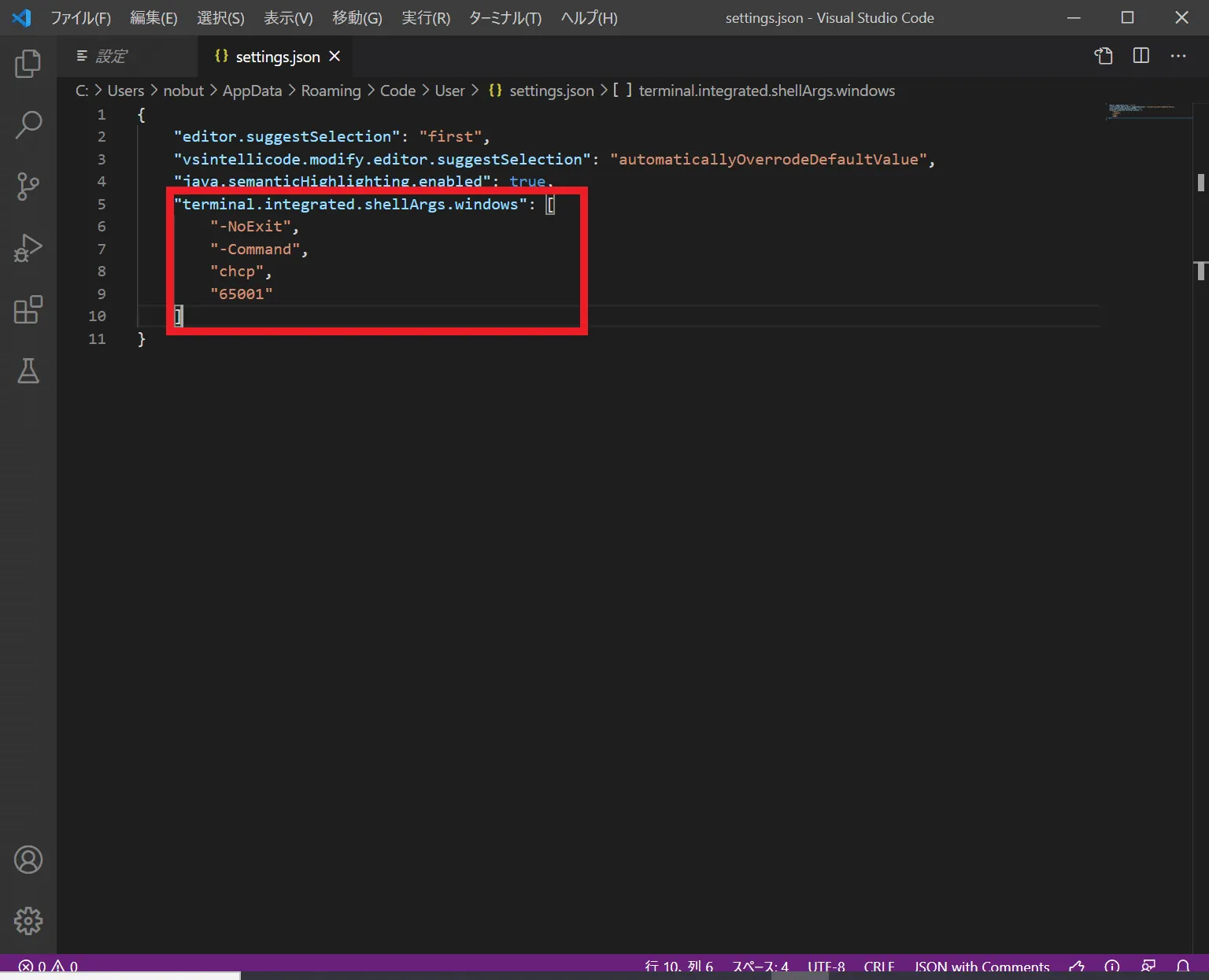The height and width of the screenshot is (980, 1209).
Task: Click the "automaticallyOverrodeDefaultValue" value
Action: tap(768, 159)
